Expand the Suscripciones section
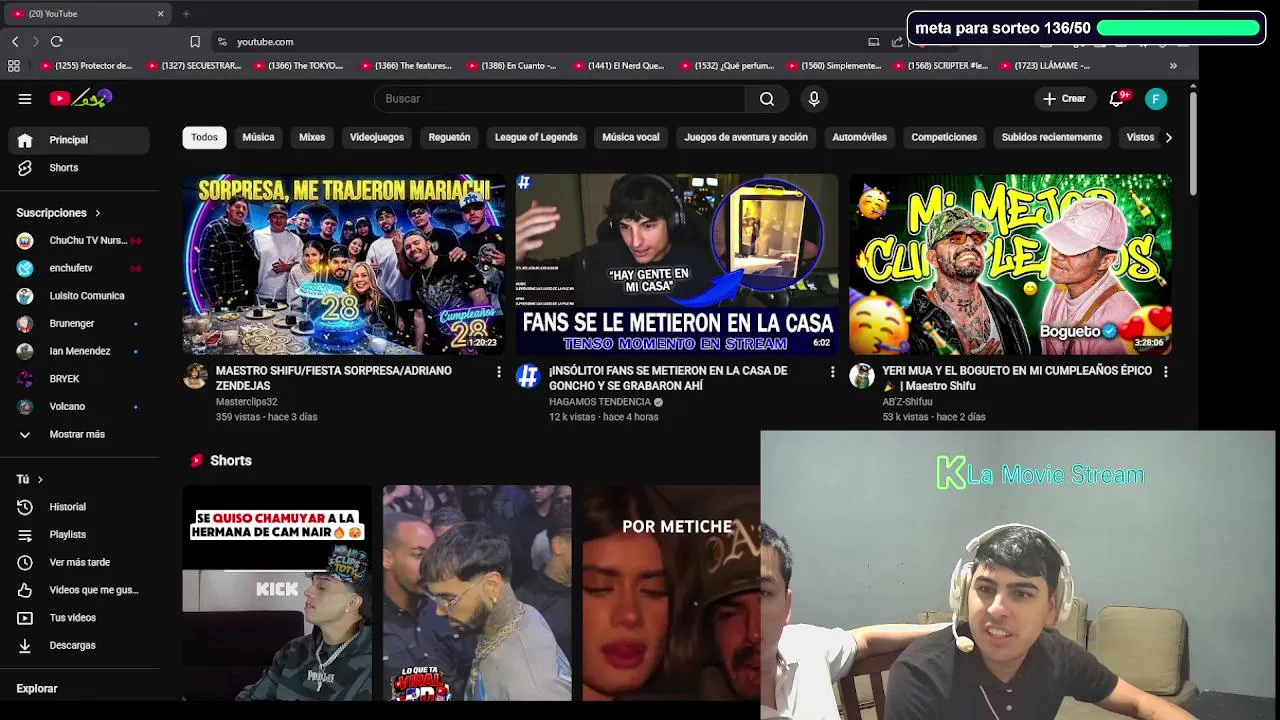 pyautogui.click(x=58, y=213)
